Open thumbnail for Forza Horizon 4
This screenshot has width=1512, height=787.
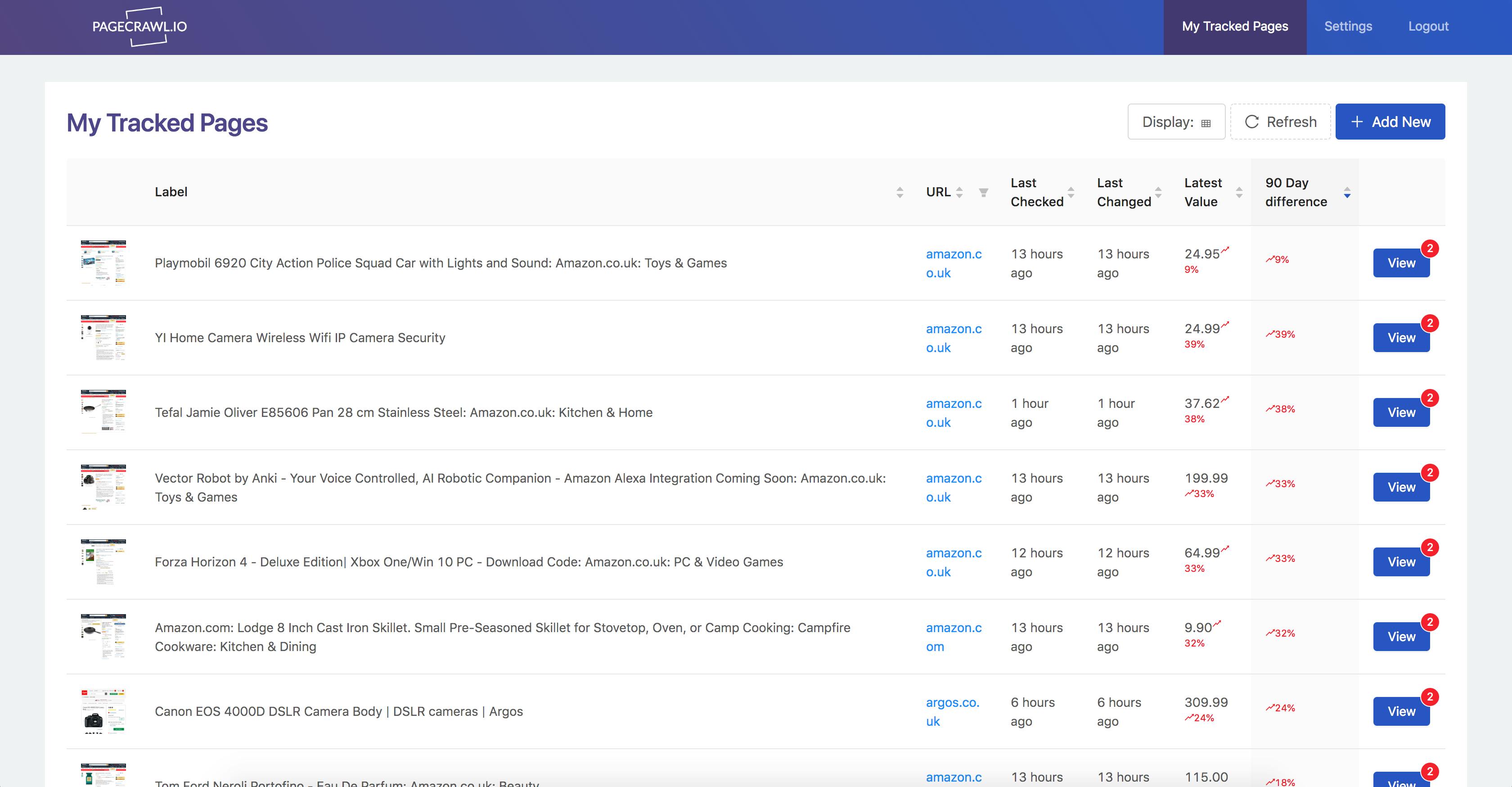click(x=103, y=562)
